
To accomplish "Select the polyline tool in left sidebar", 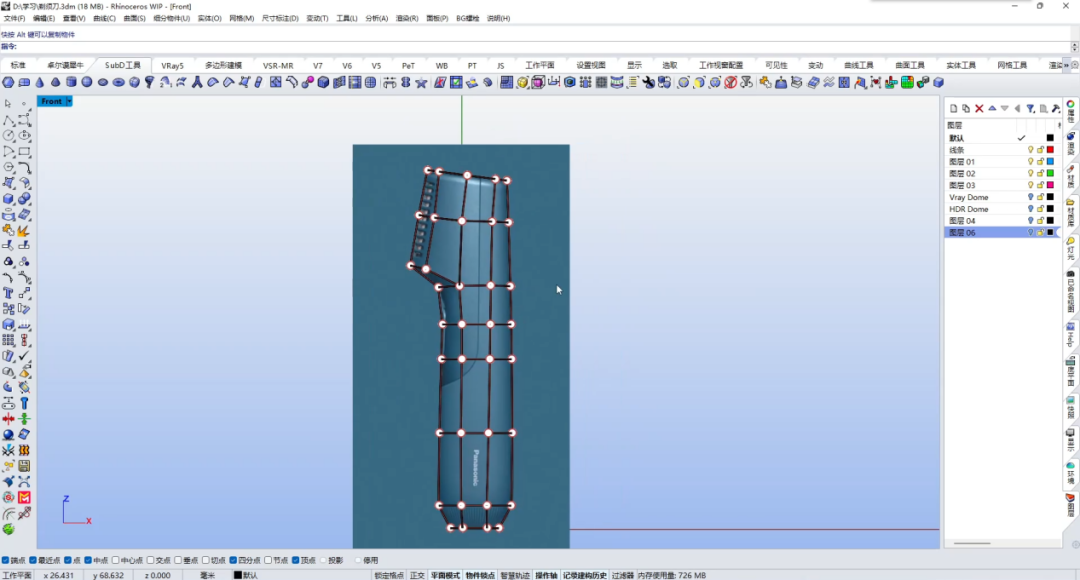I will pos(8,120).
